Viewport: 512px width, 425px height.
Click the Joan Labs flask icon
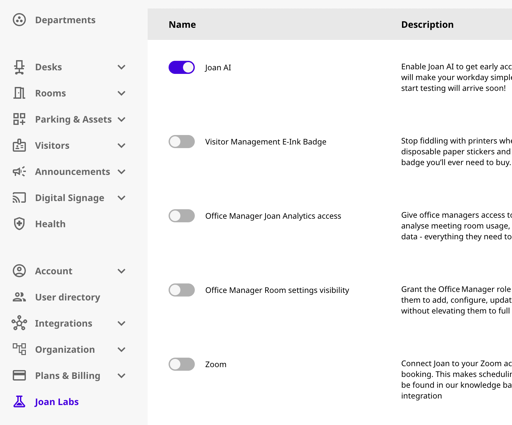coord(19,402)
